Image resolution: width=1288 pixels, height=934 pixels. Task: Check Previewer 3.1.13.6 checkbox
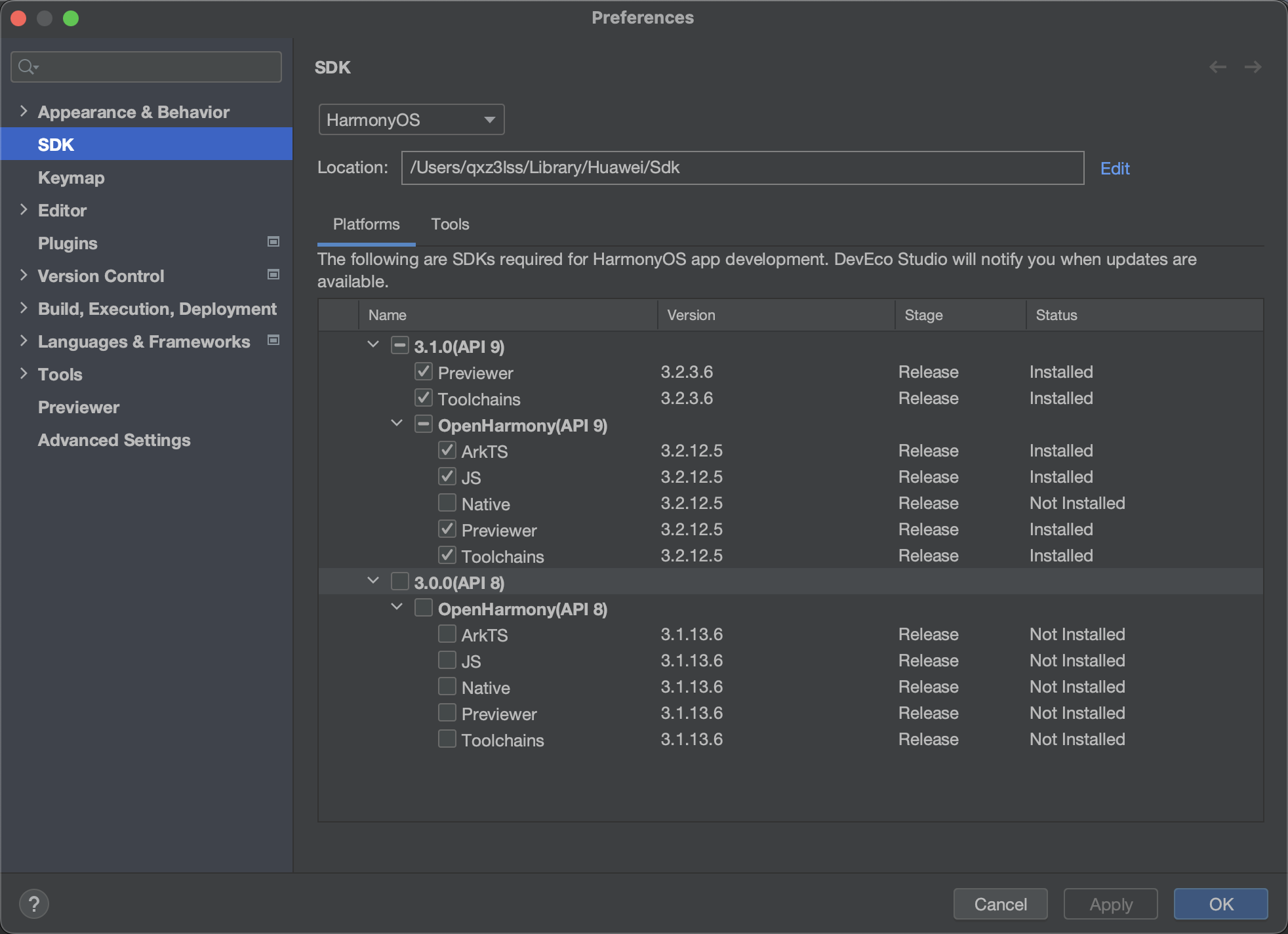pos(447,713)
